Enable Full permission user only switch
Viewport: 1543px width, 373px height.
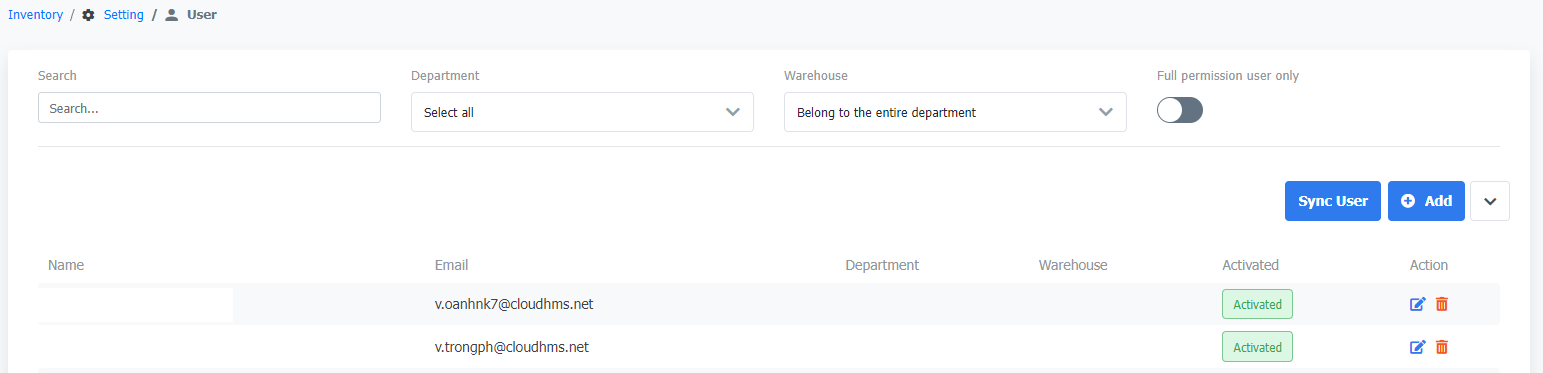pyautogui.click(x=1180, y=110)
